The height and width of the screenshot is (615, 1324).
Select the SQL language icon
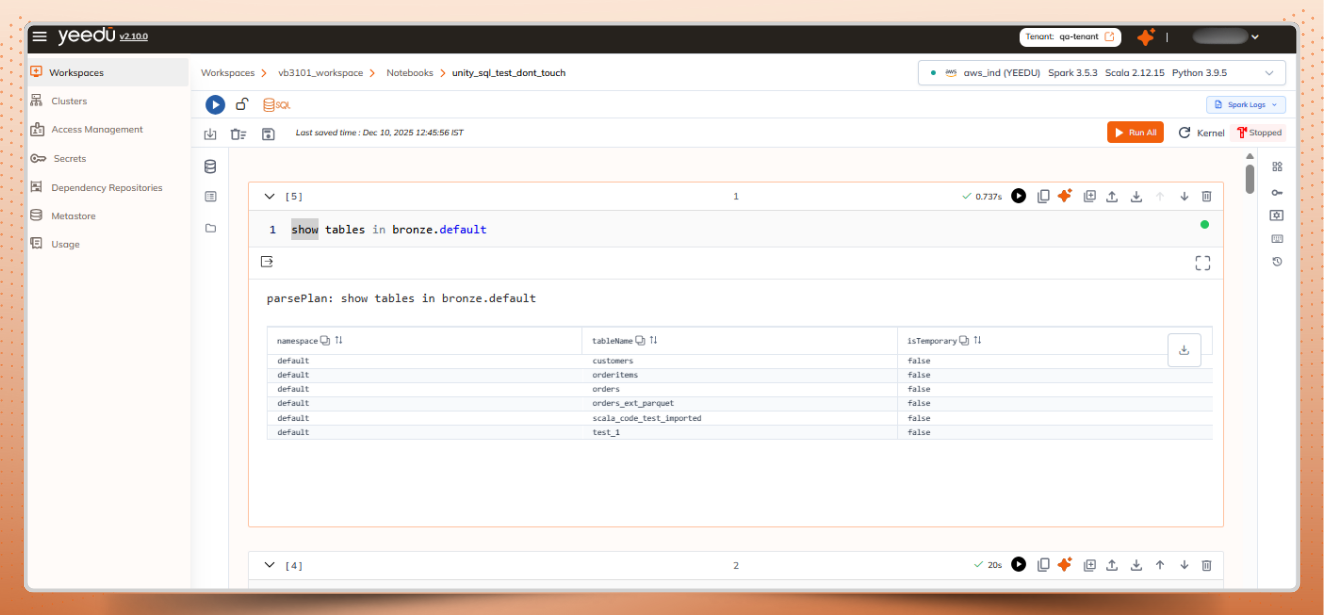click(276, 104)
